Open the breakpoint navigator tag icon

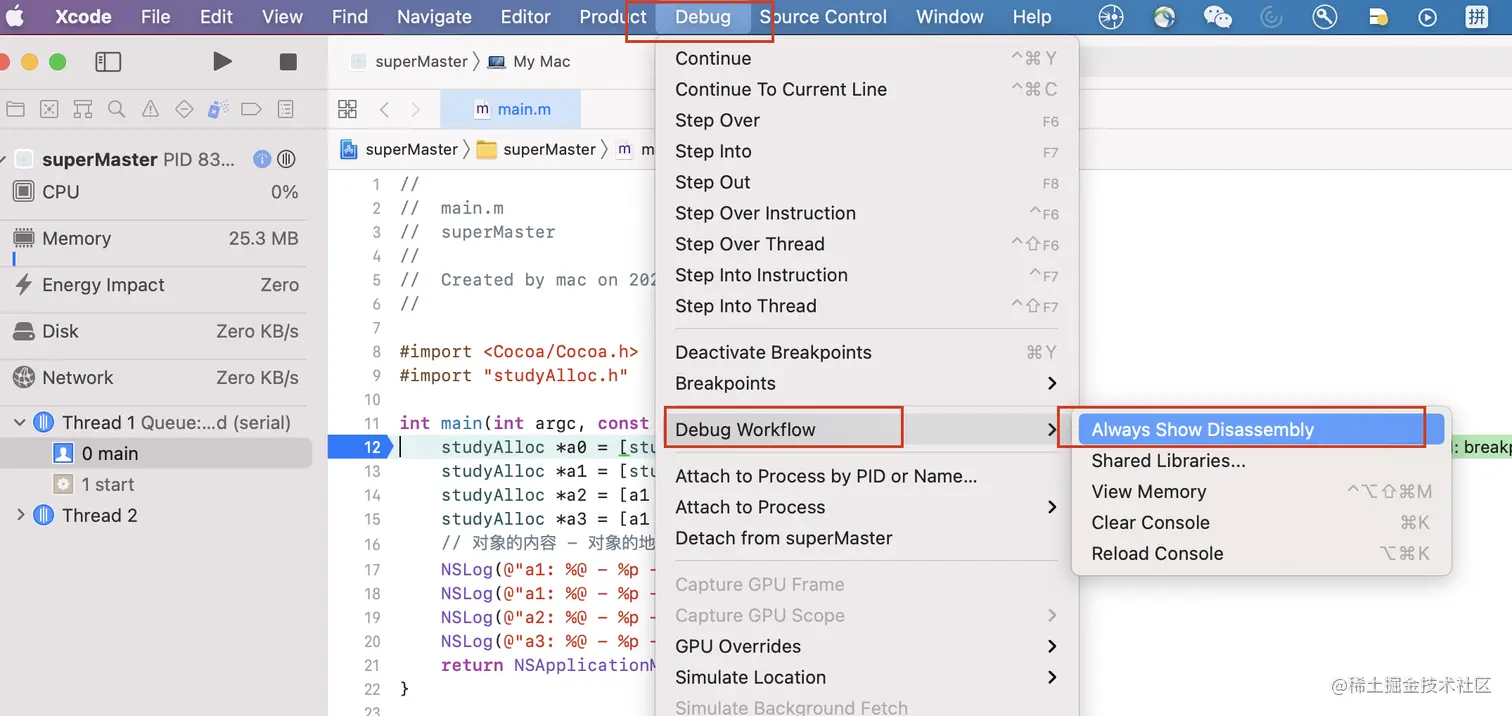[252, 109]
